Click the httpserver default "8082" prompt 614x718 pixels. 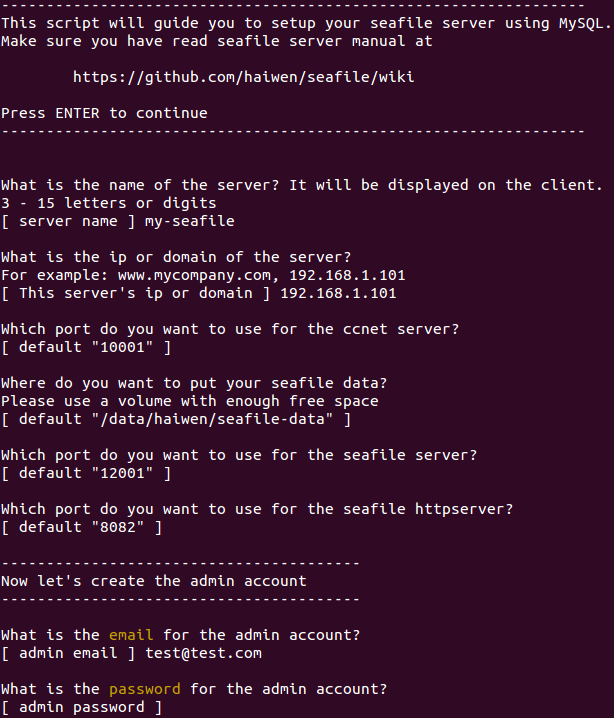pos(82,527)
